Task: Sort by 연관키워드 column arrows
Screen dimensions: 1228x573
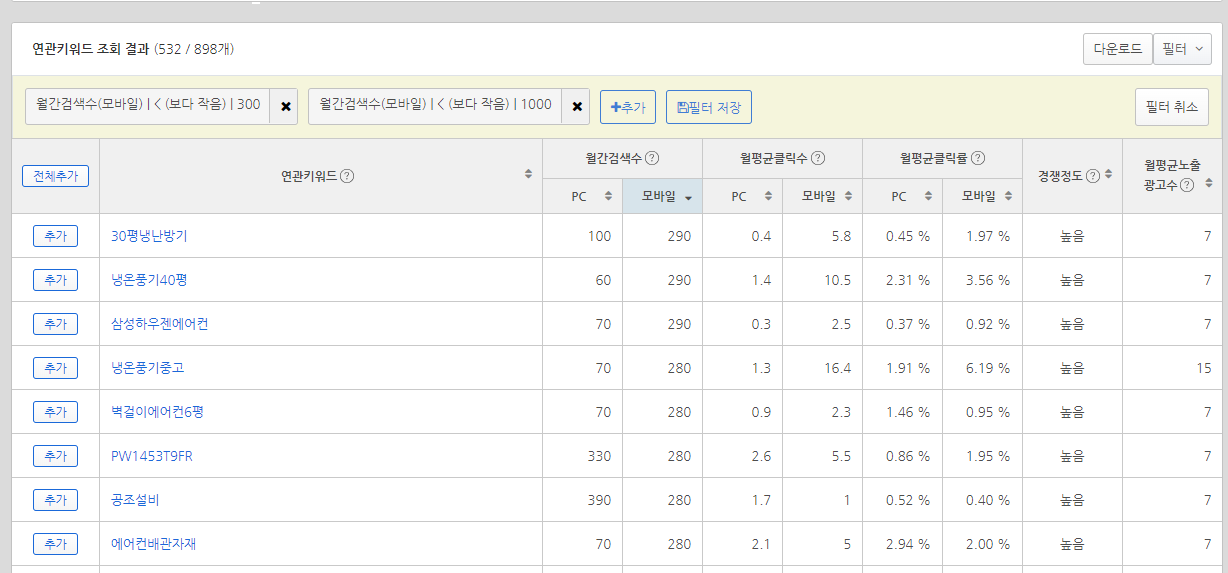Action: (528, 175)
